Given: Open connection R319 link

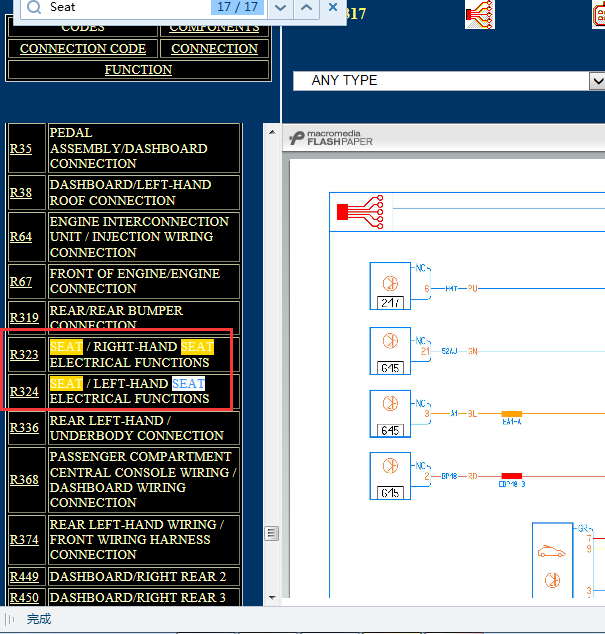Looking at the screenshot, I should pos(24,317).
